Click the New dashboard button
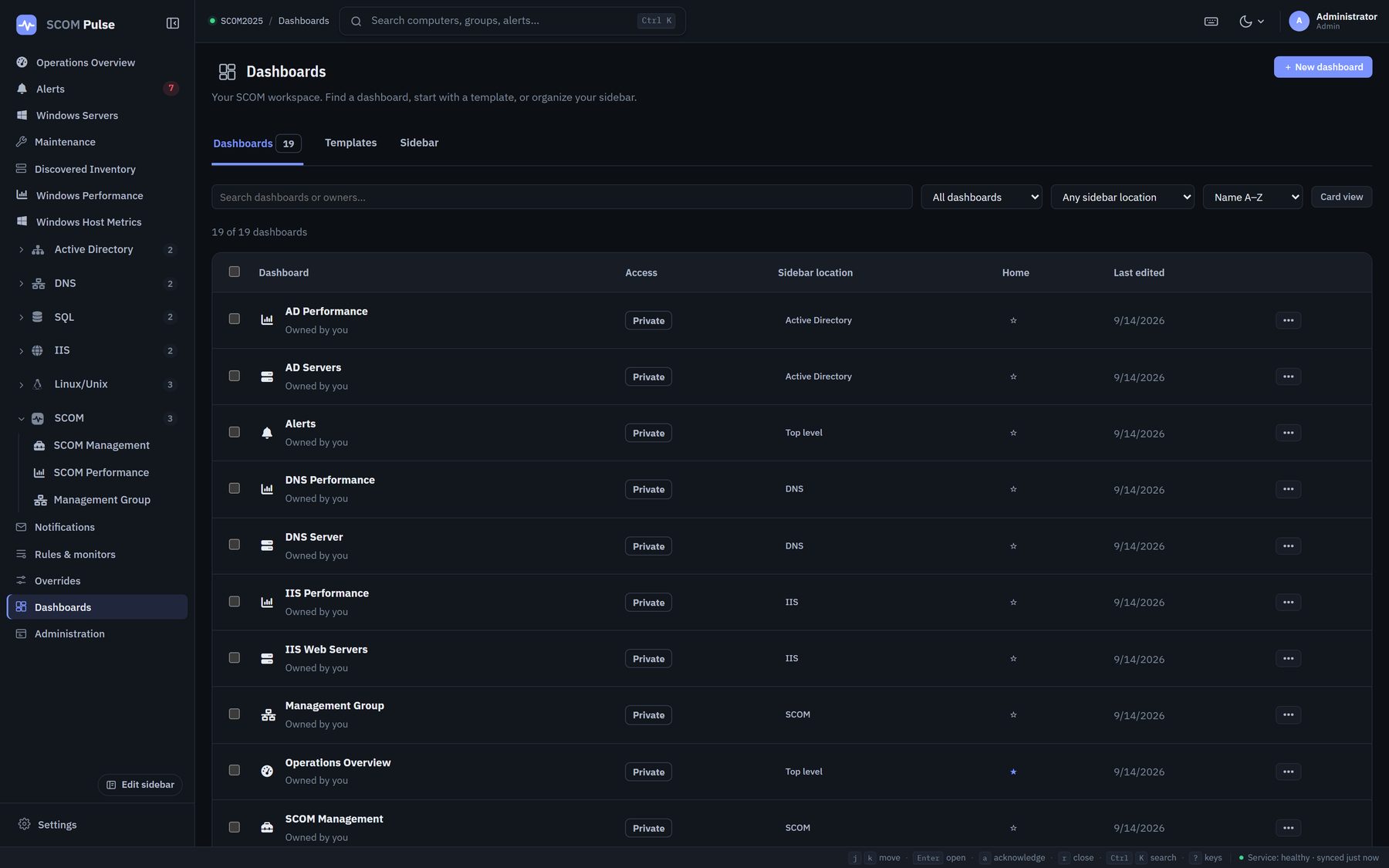The height and width of the screenshot is (868, 1389). 1323,67
